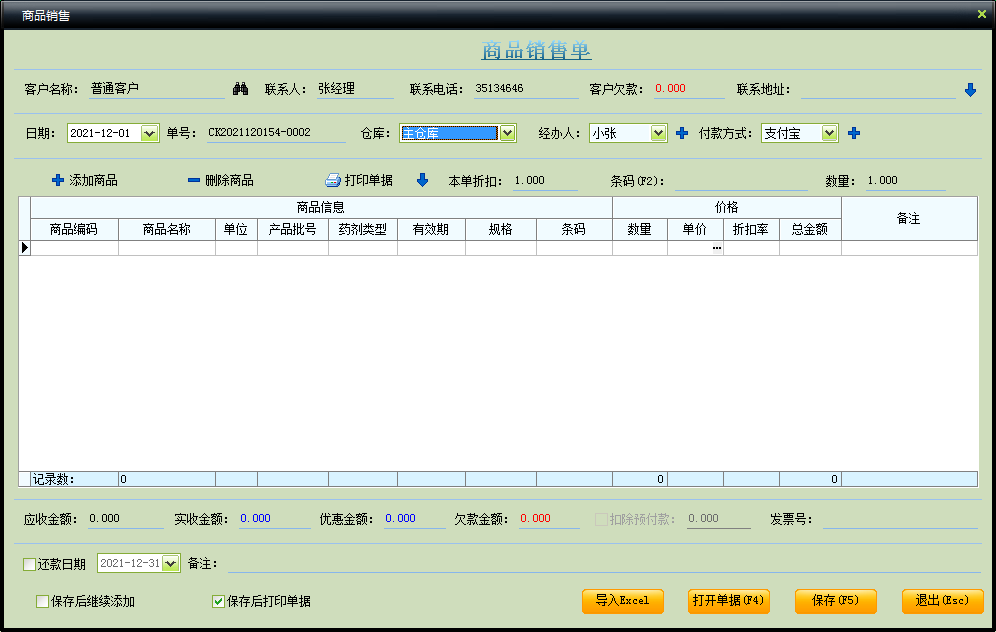This screenshot has width=996, height=632.
Task: Click the 总金额 column header
Action: pyautogui.click(x=810, y=229)
